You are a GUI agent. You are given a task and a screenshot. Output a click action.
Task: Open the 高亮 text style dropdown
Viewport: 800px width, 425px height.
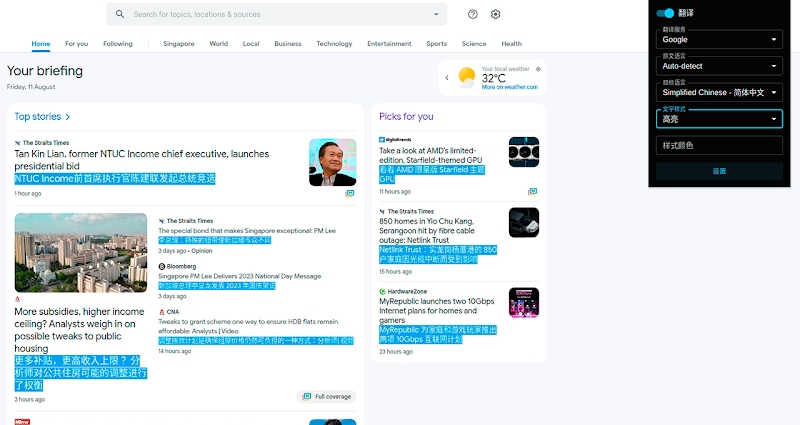719,119
